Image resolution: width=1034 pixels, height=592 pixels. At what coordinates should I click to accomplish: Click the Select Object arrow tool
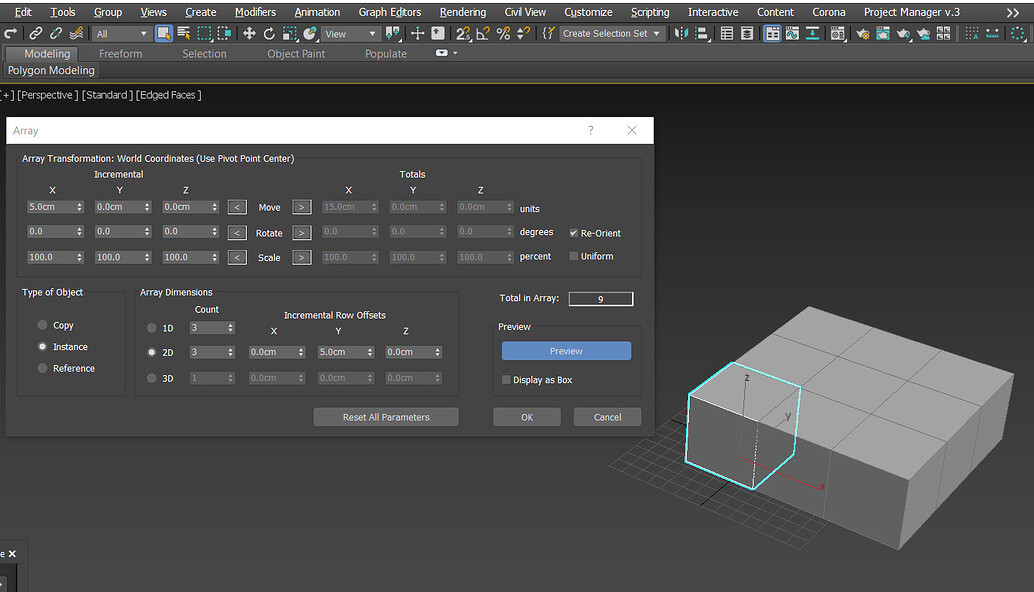pos(163,34)
